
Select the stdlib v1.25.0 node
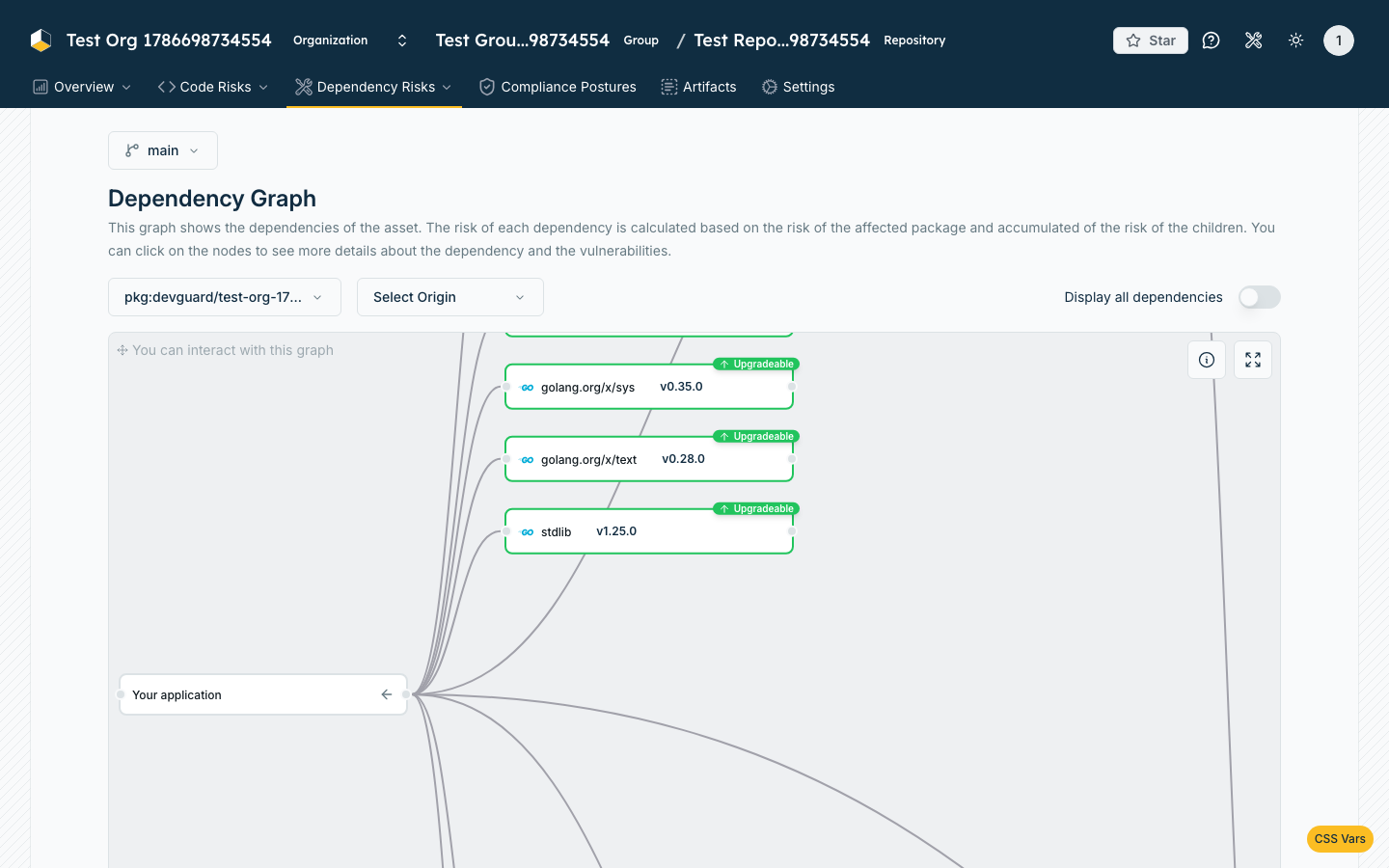(x=649, y=531)
